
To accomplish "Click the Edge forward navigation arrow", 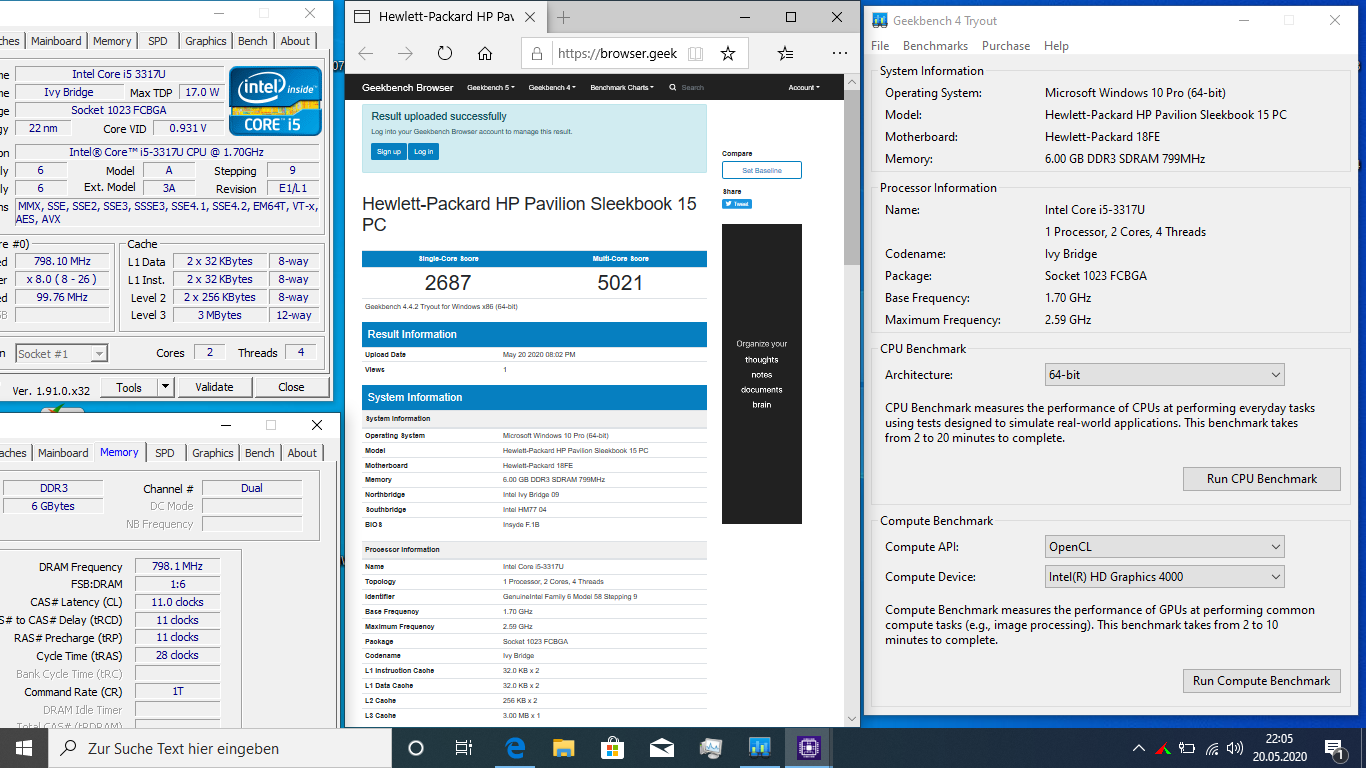I will click(405, 53).
